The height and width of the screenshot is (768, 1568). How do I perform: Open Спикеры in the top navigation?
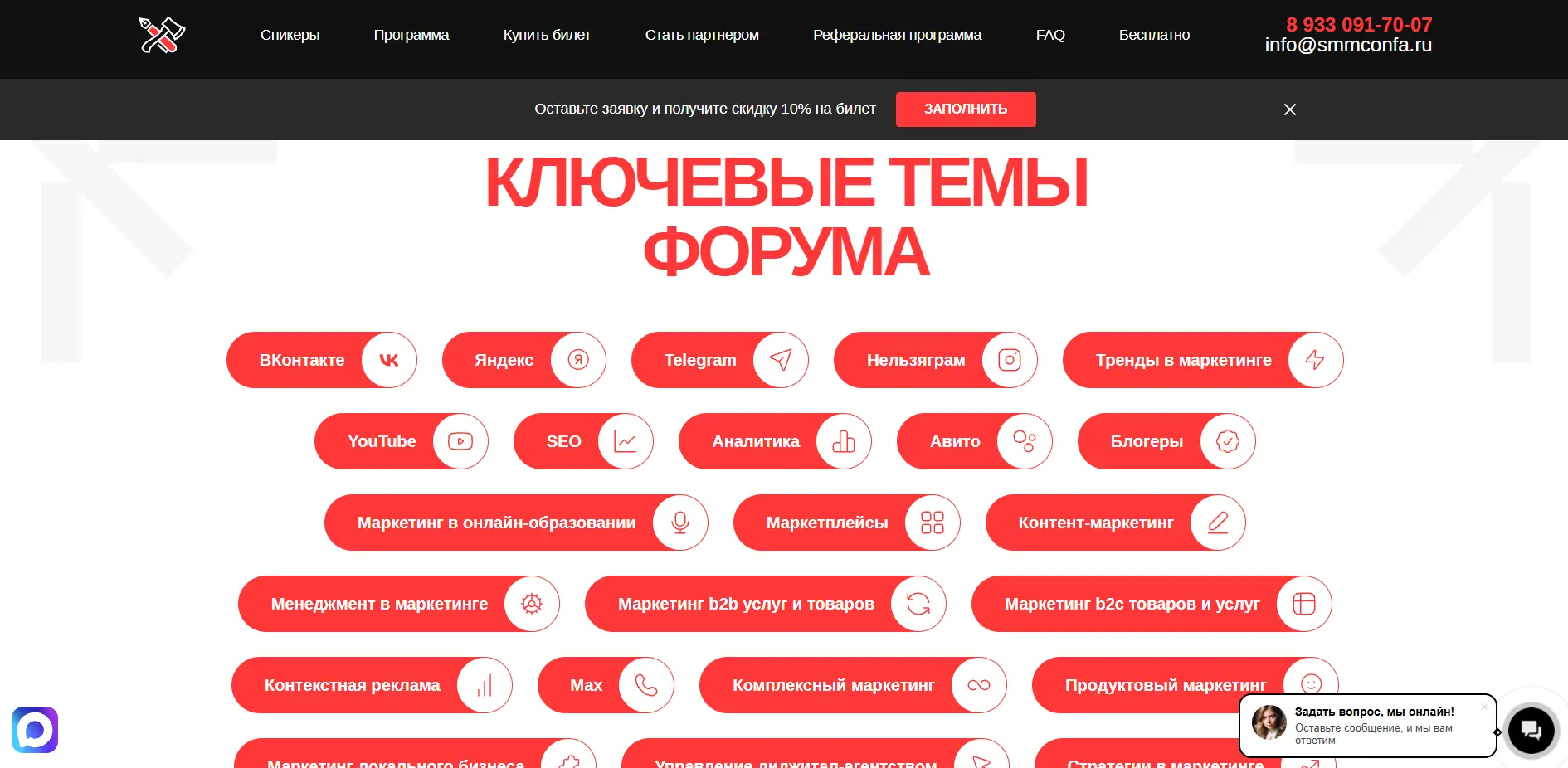[x=290, y=35]
